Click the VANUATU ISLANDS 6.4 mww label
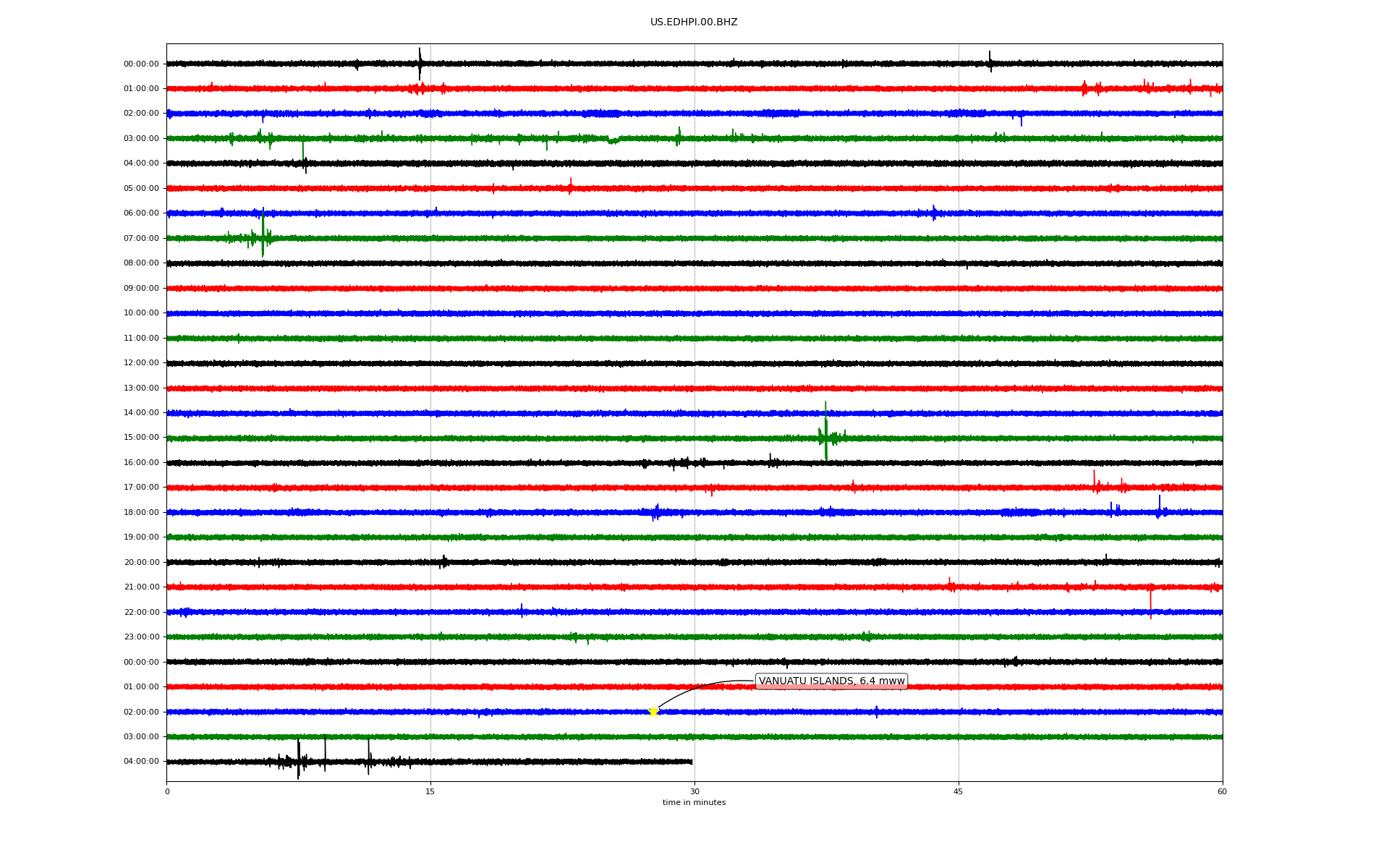 click(x=831, y=681)
